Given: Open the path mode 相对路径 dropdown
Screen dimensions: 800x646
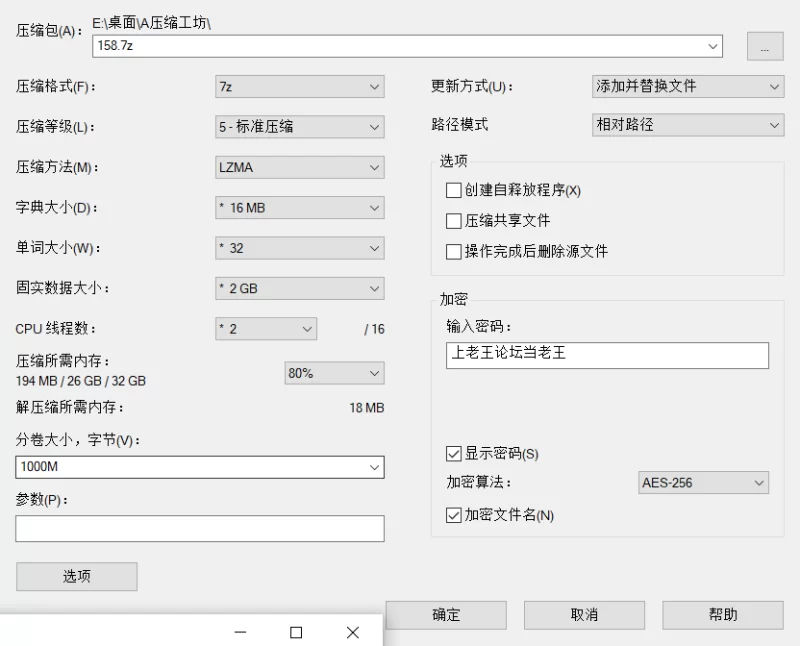Looking at the screenshot, I should click(688, 125).
